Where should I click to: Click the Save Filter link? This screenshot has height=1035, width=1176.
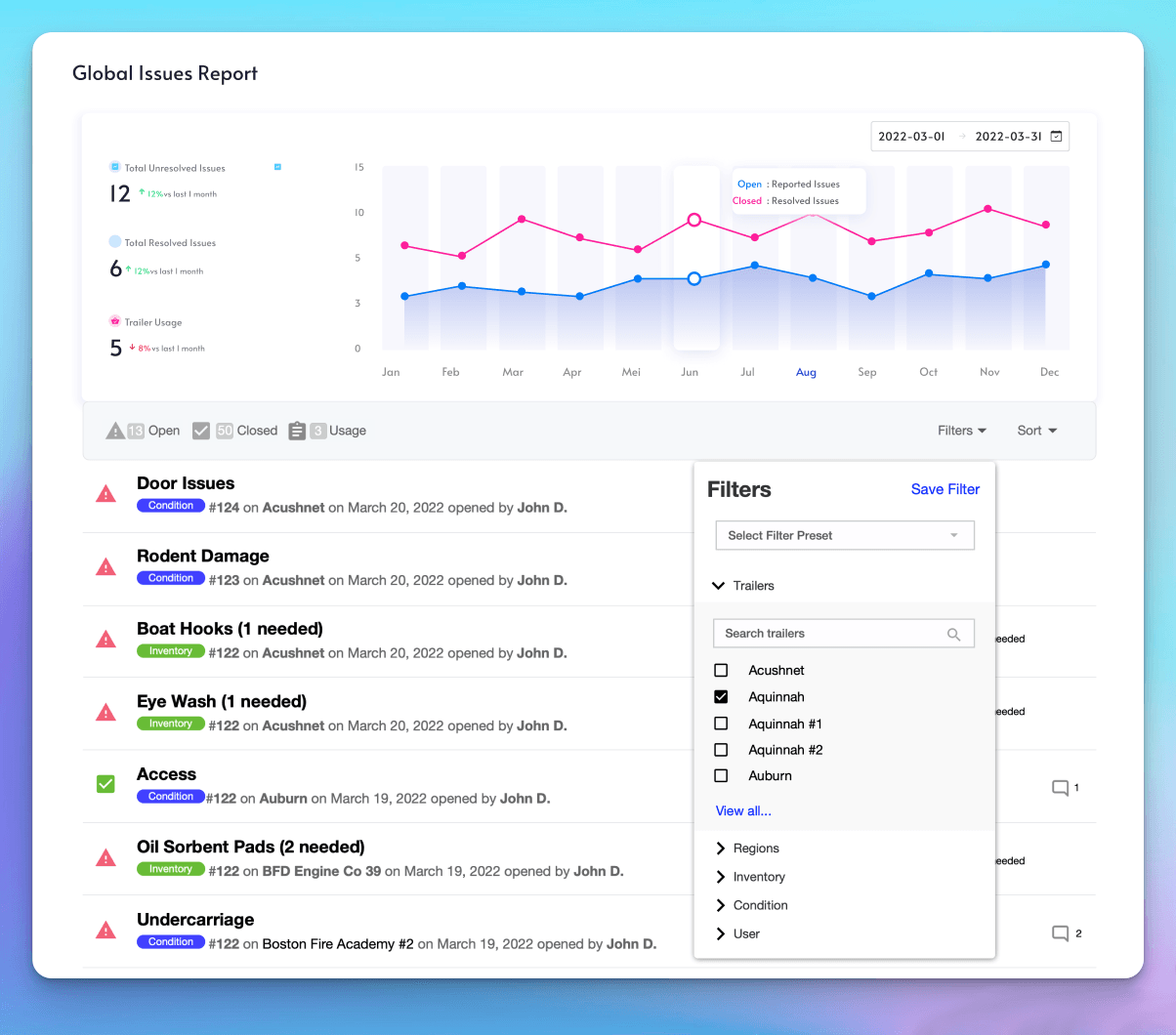945,489
